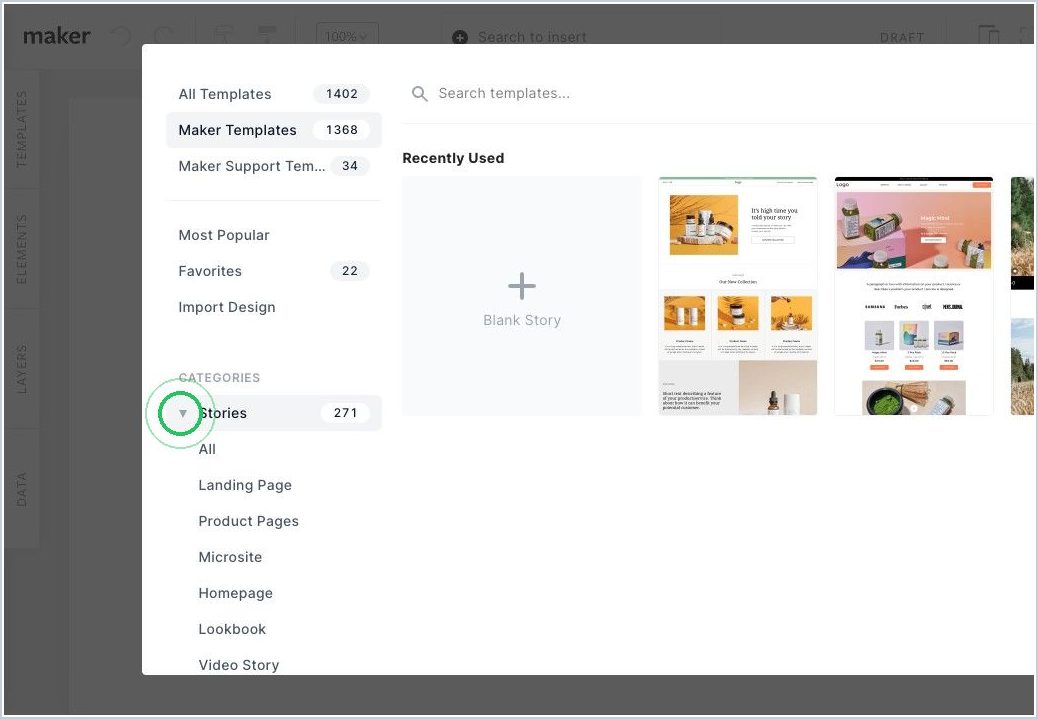Select the Maker Templates filter
Viewport: 1038px width, 719px height.
(x=273, y=130)
